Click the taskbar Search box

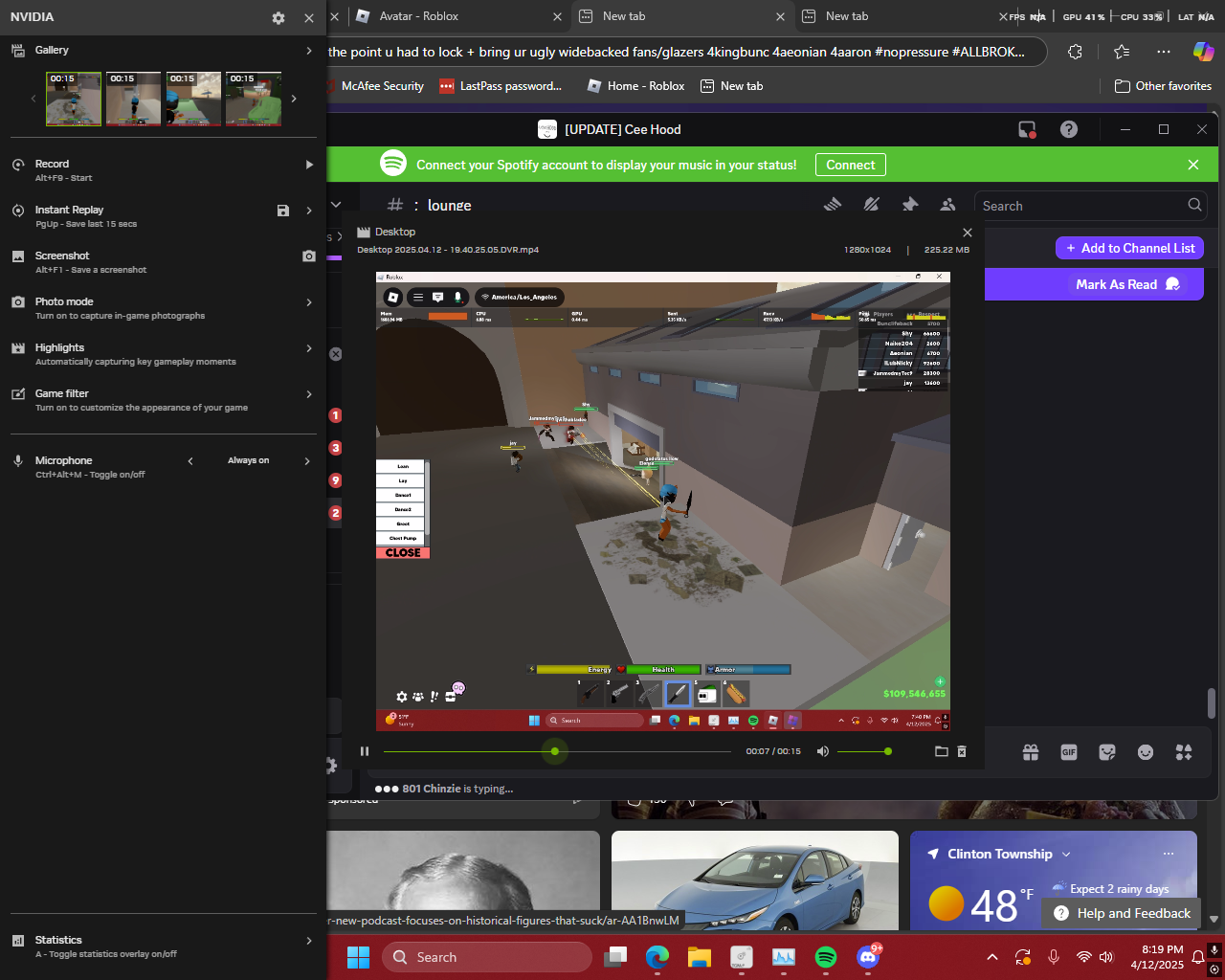click(x=487, y=957)
